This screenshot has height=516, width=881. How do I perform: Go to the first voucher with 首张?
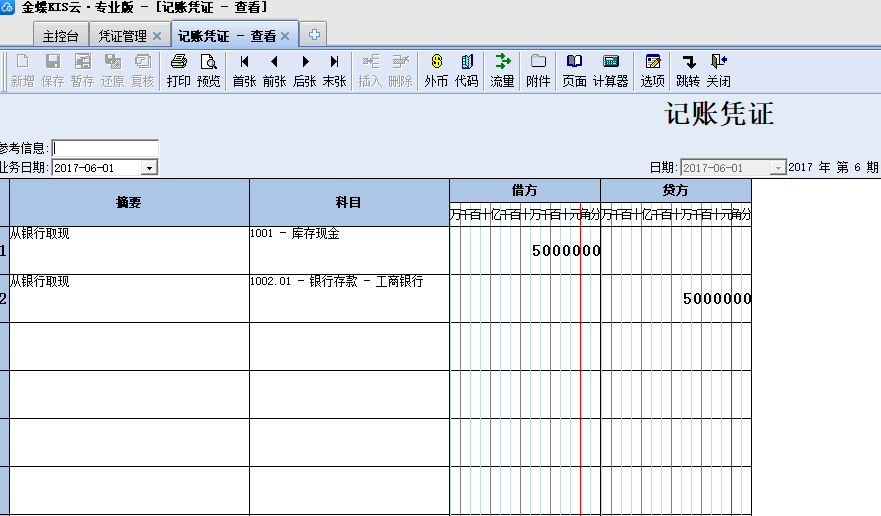point(244,70)
